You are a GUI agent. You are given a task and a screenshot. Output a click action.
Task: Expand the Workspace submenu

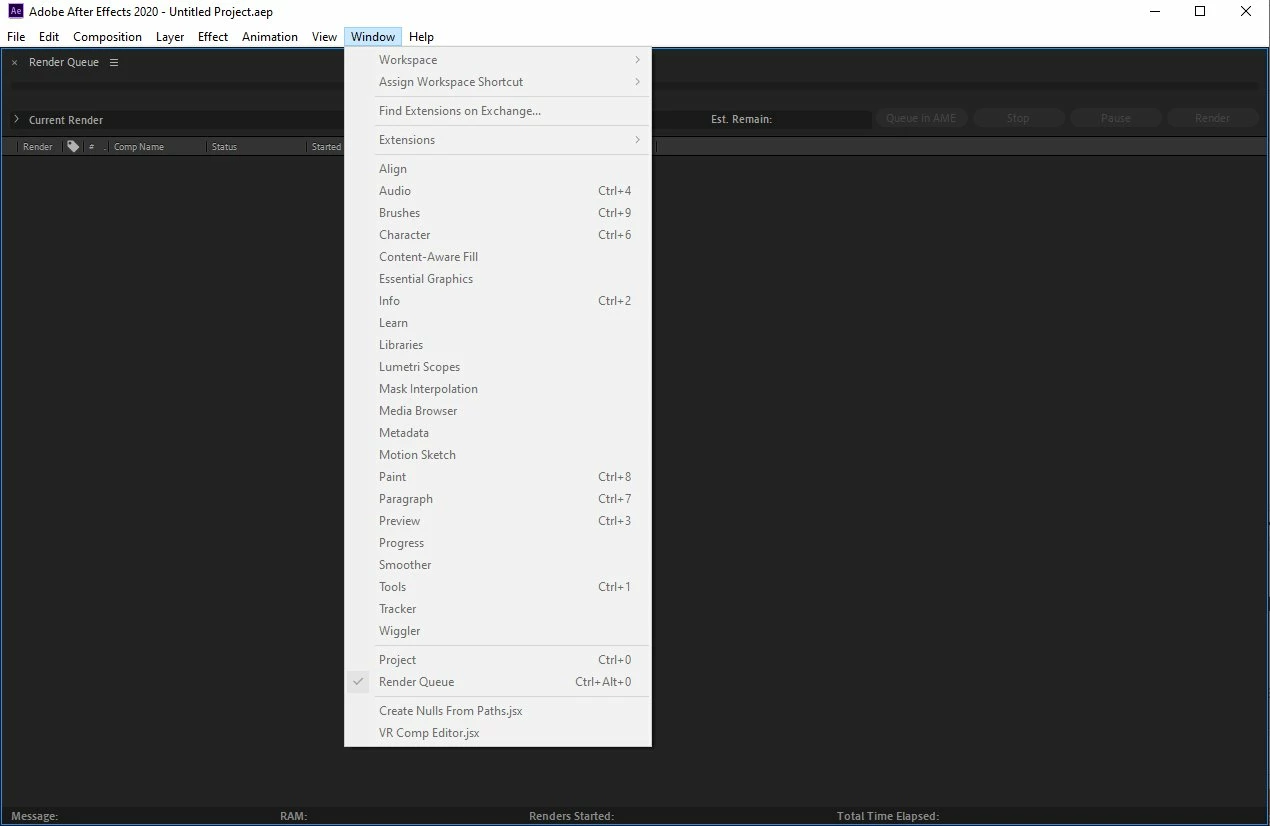click(498, 60)
